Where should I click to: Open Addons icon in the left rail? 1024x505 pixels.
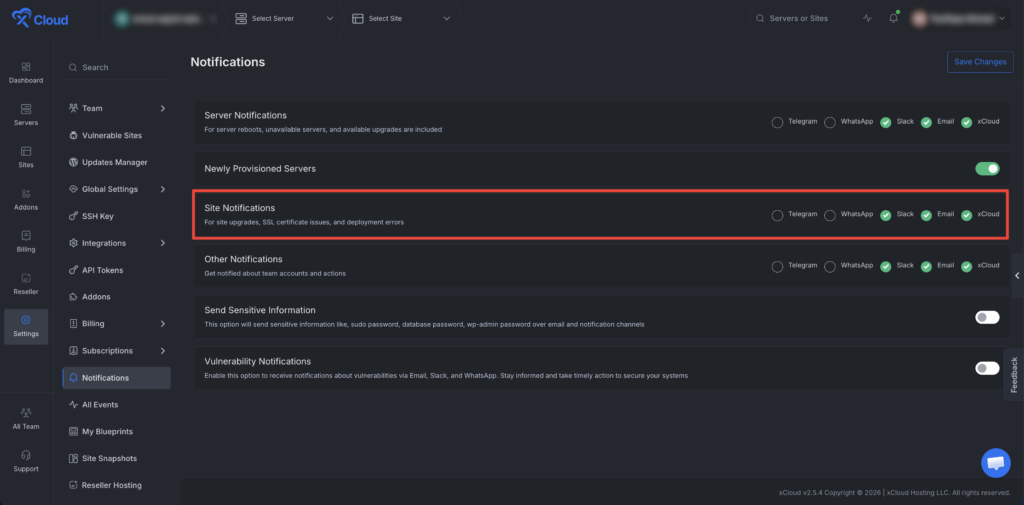(x=26, y=199)
